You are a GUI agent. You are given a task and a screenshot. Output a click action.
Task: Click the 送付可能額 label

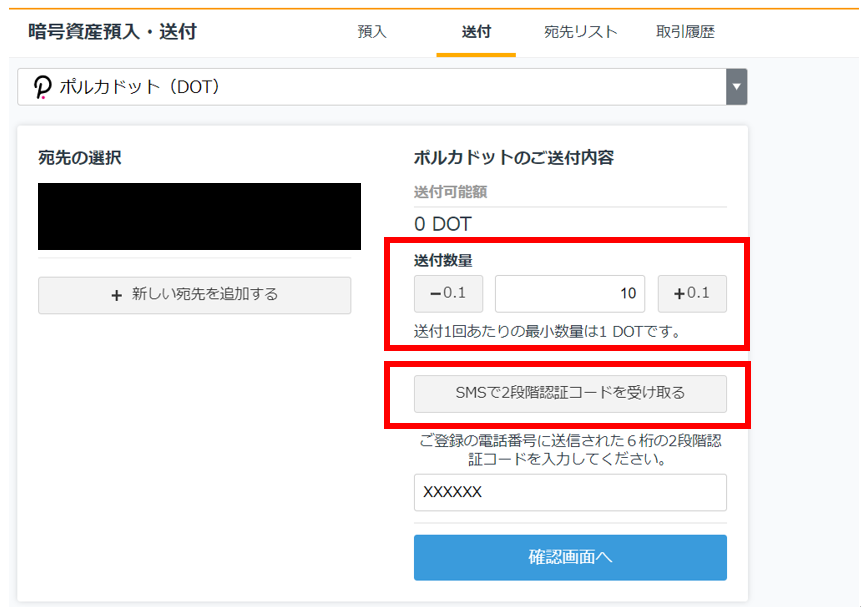(450, 192)
